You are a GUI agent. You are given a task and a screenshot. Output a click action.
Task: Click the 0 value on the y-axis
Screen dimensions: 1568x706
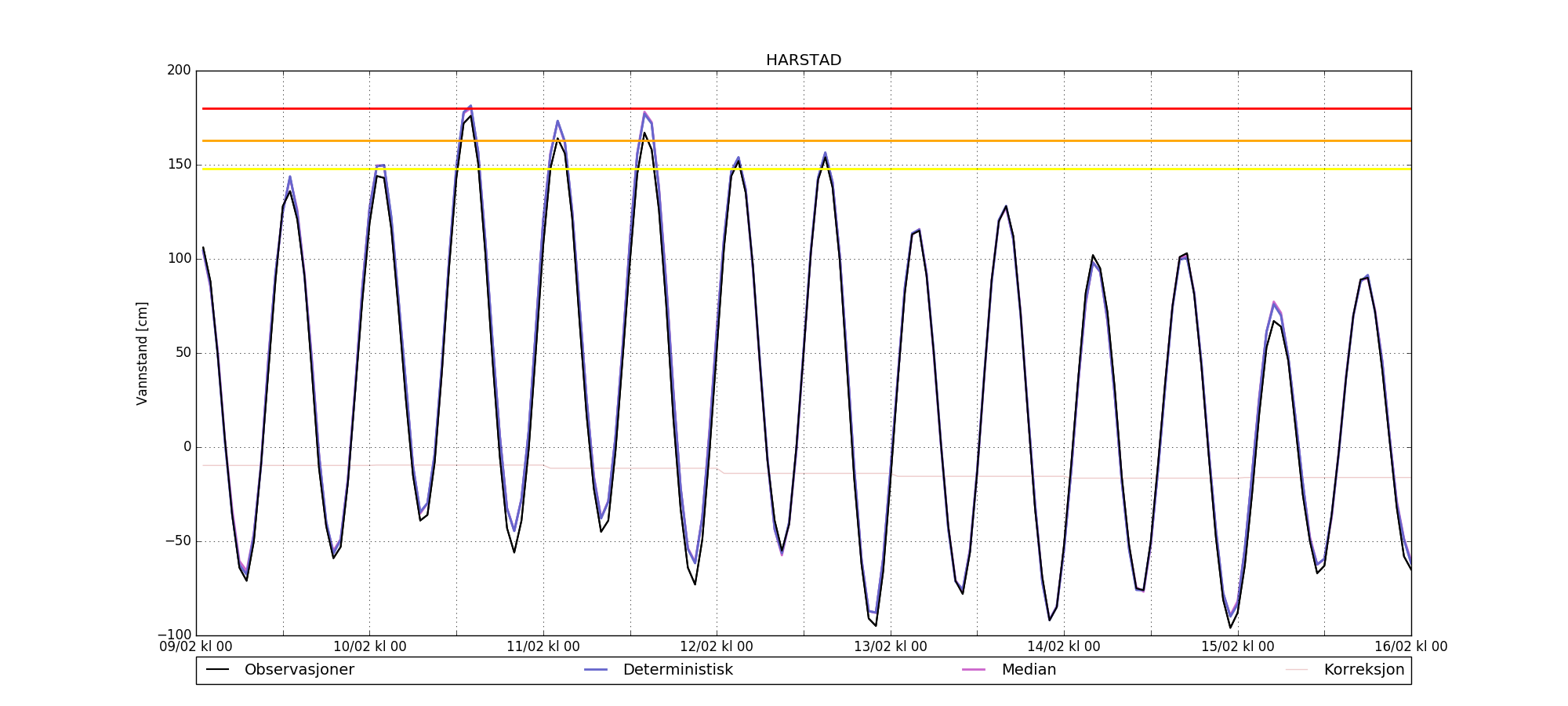click(x=187, y=447)
